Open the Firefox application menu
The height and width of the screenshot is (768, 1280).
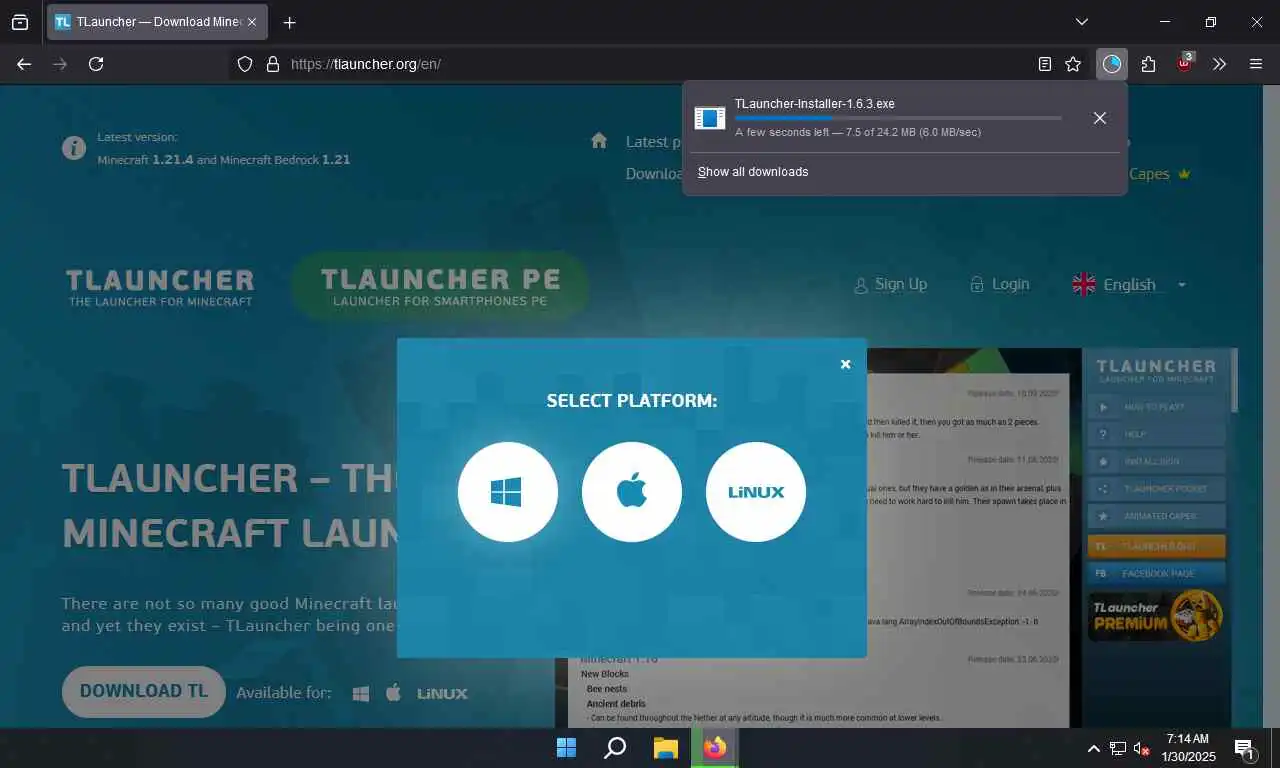(1256, 64)
